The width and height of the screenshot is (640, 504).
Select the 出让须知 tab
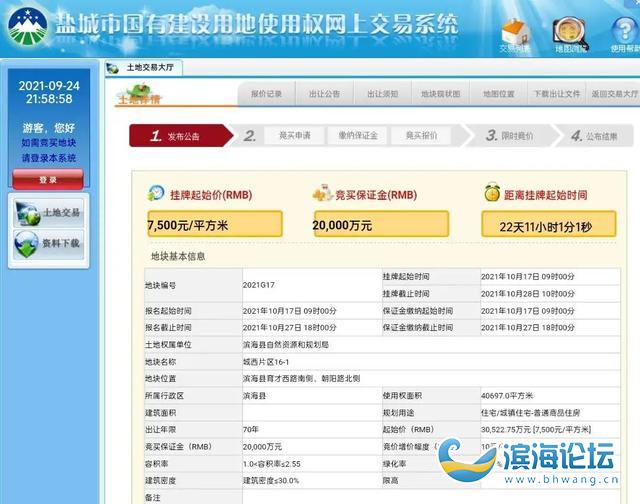point(382,94)
